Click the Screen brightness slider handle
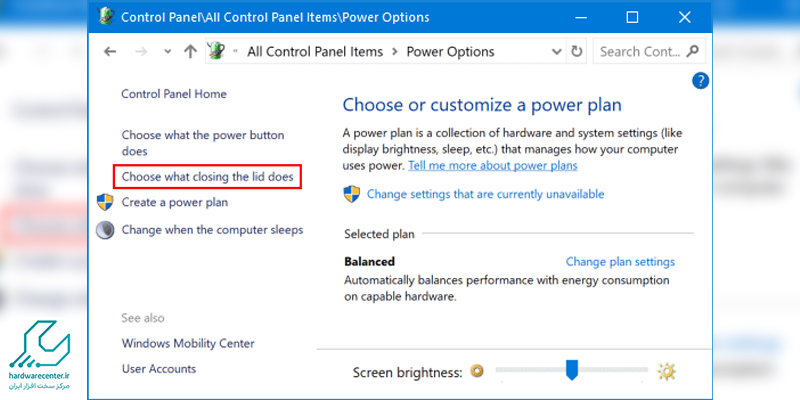 [572, 371]
